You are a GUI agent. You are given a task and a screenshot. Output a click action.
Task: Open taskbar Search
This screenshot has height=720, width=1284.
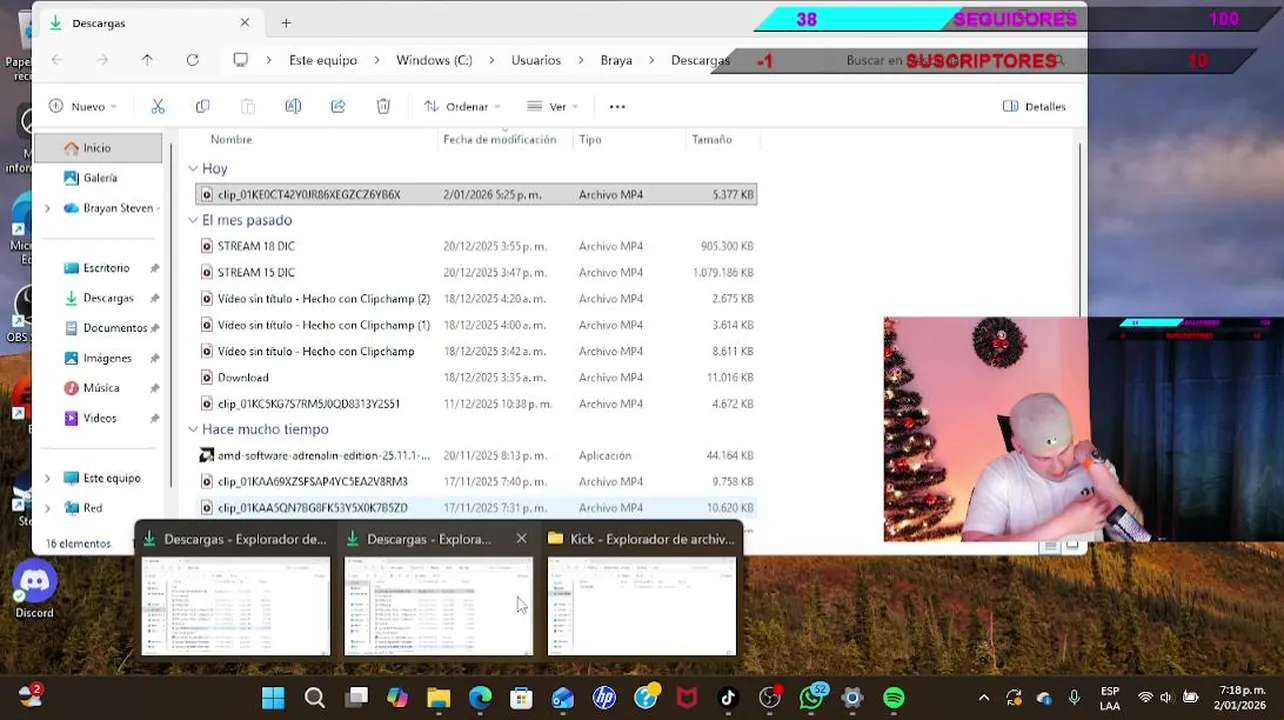coord(315,698)
